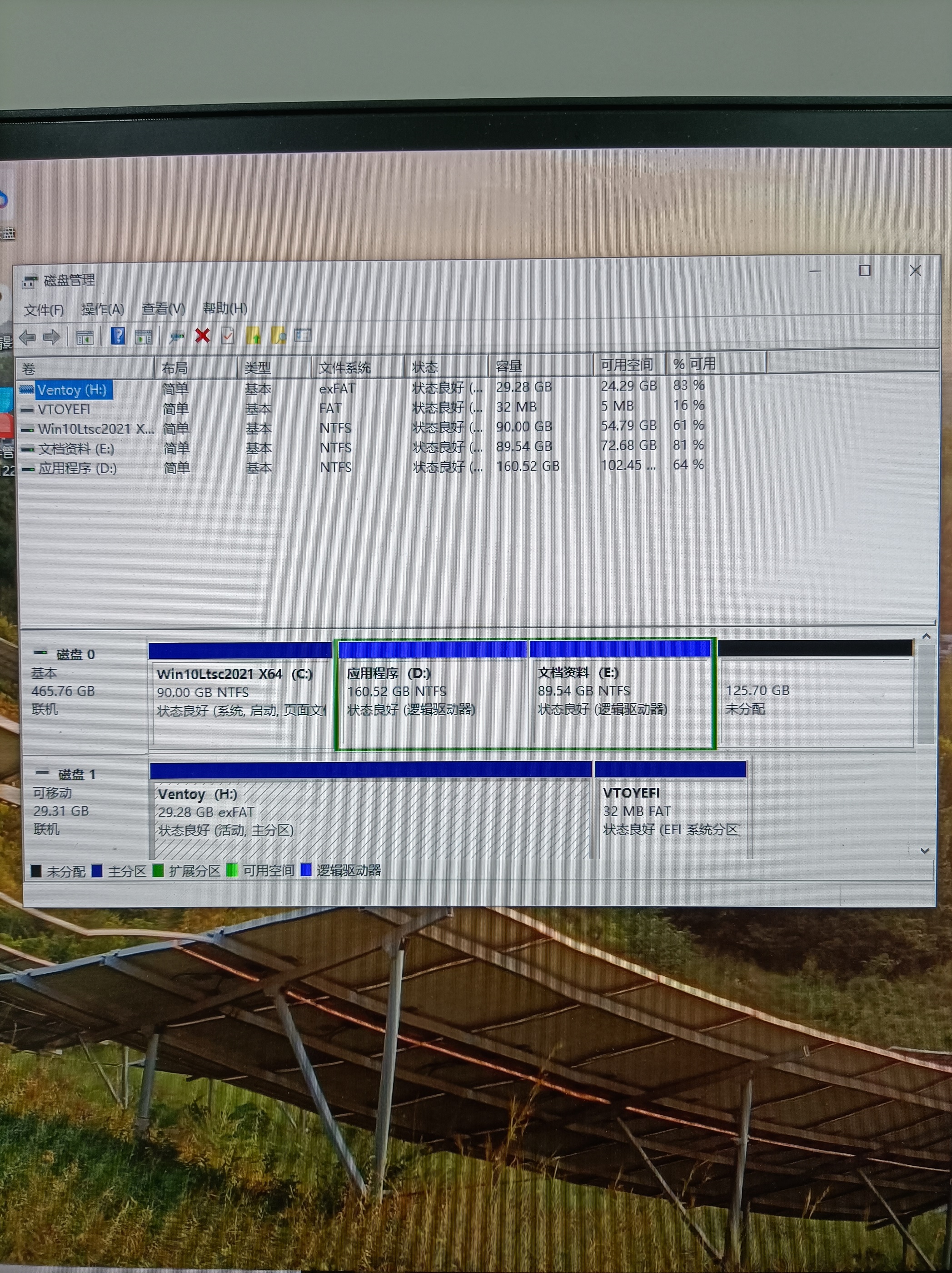Sort volumes by 容量 column header
This screenshot has height=1273, width=952.
coord(540,366)
